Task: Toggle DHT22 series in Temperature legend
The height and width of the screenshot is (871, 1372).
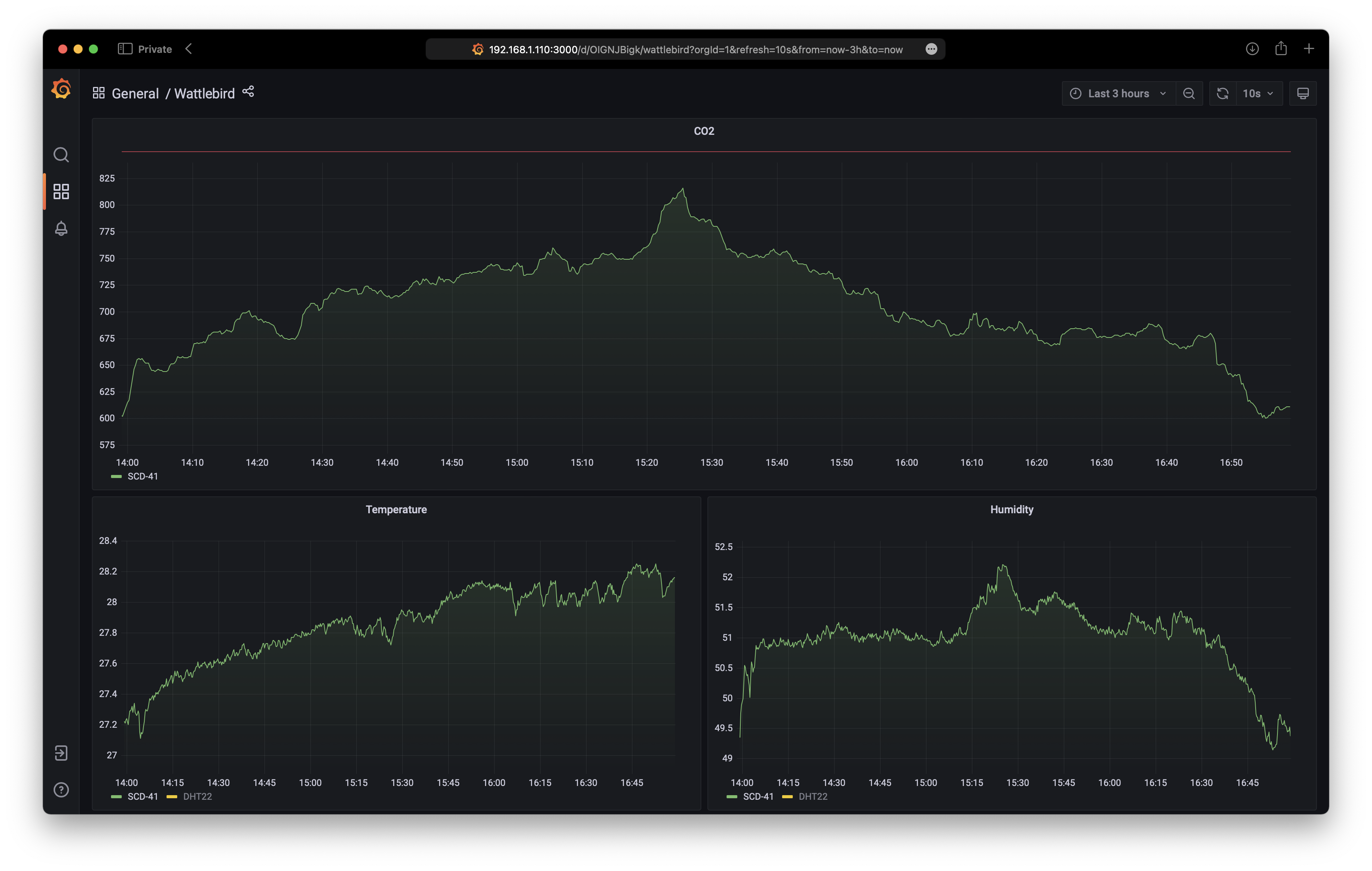Action: click(196, 796)
